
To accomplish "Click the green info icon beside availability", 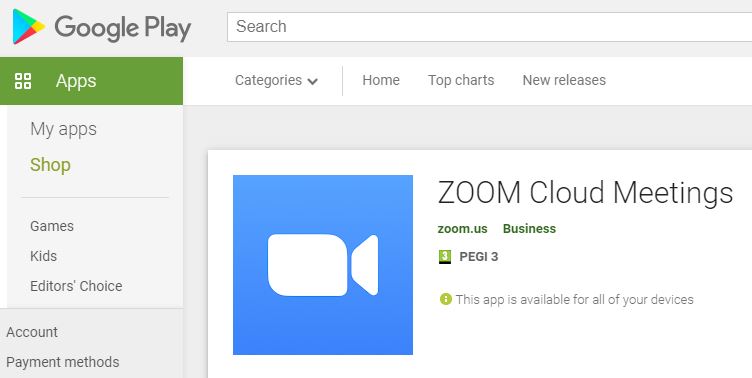I will [446, 299].
